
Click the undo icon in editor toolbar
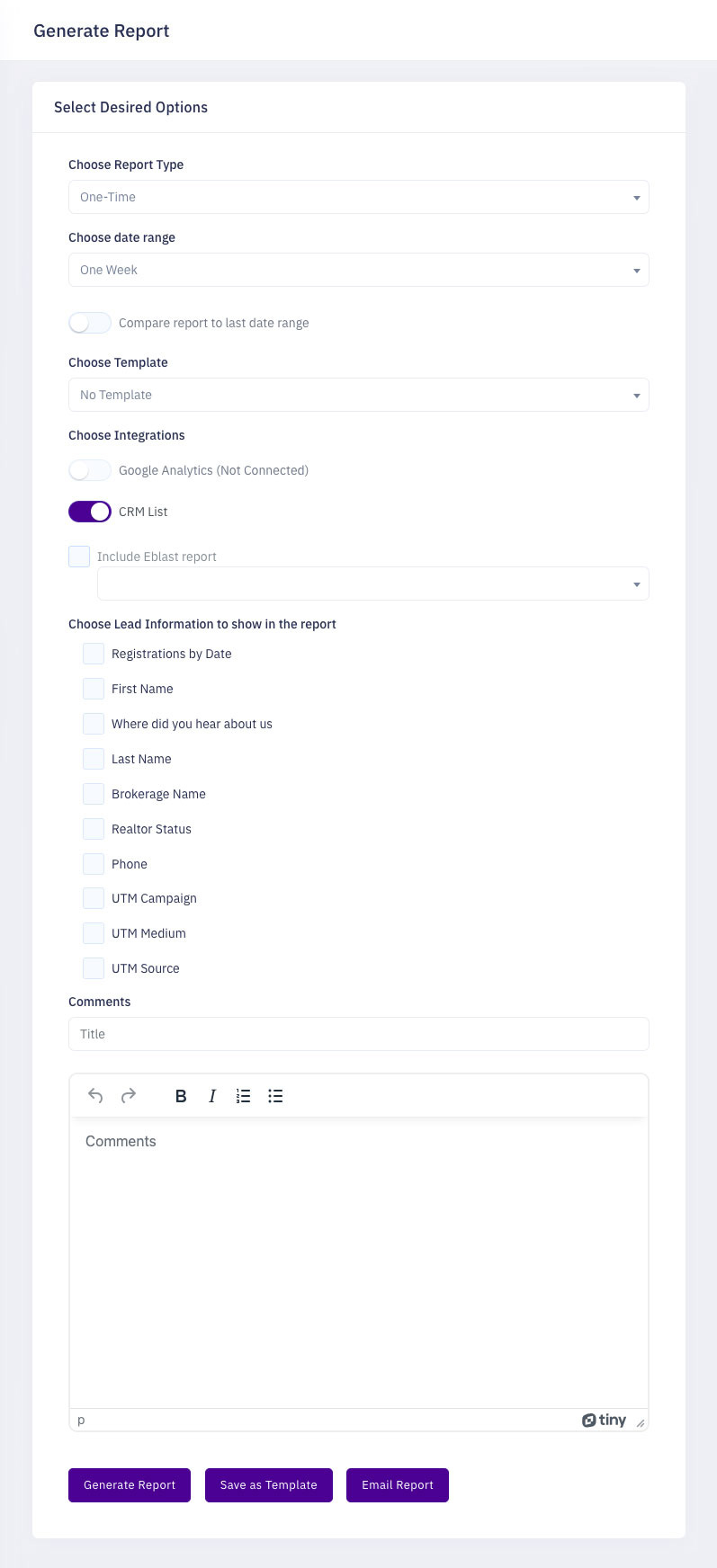pos(95,1096)
